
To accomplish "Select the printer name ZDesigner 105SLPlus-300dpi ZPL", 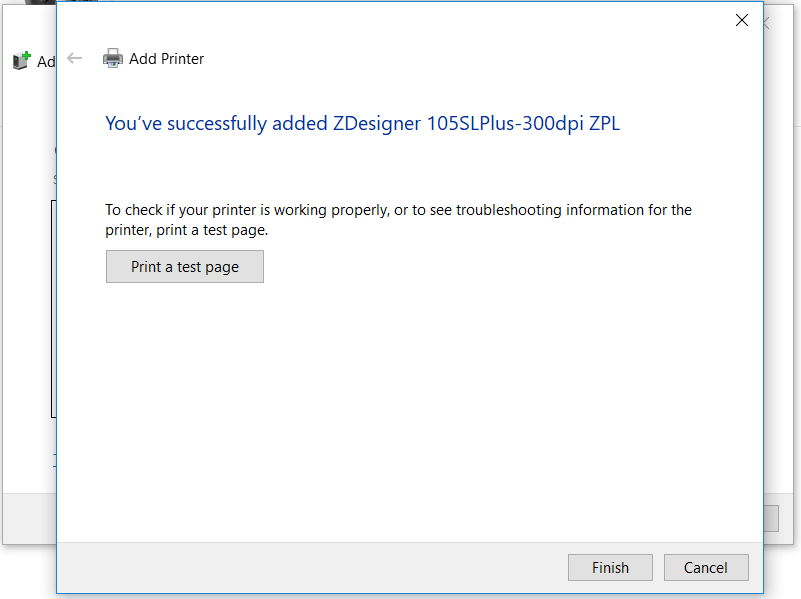I will point(477,123).
